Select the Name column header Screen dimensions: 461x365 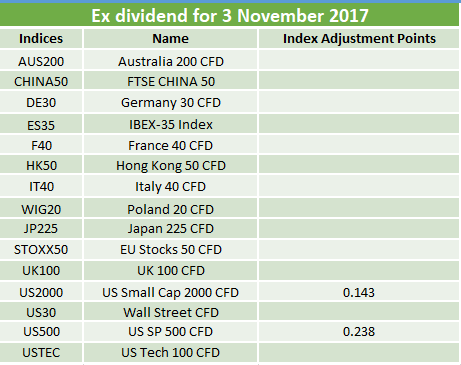coord(170,39)
